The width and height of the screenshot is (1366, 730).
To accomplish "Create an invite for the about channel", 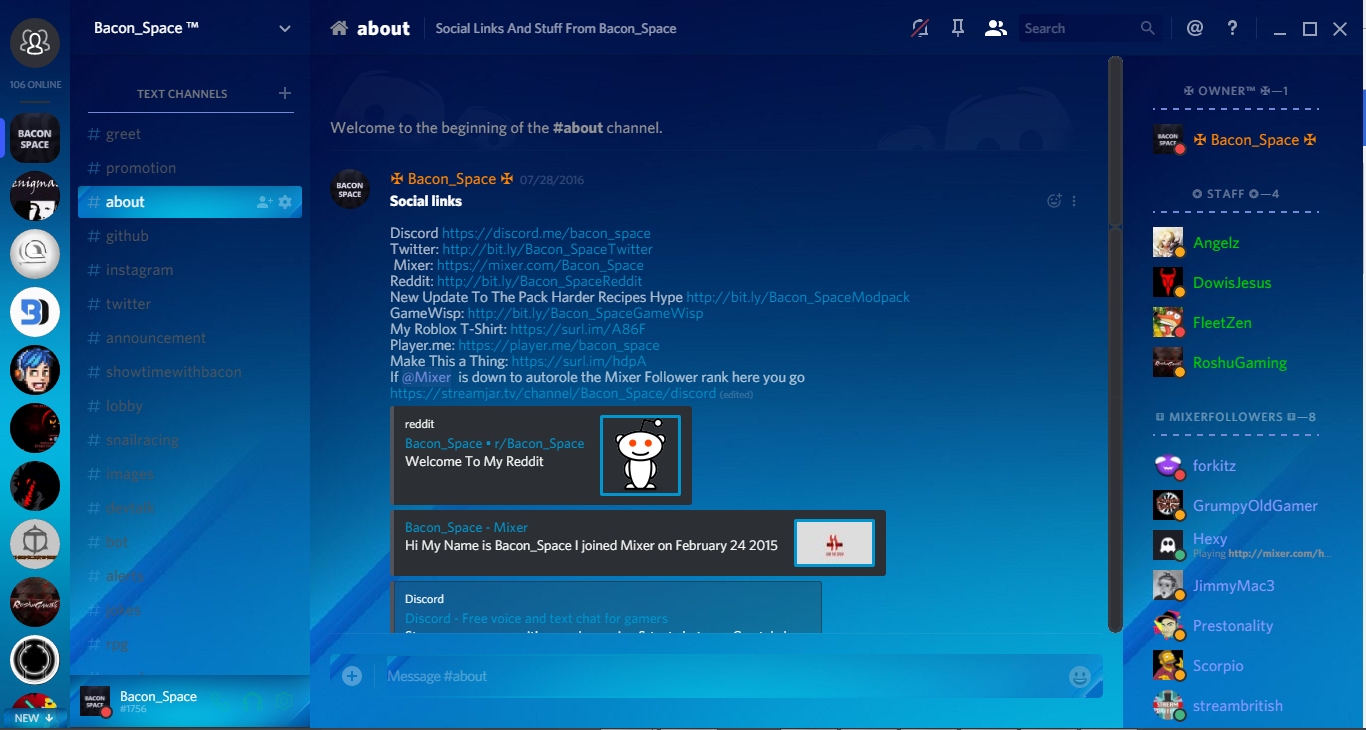I will coord(264,202).
